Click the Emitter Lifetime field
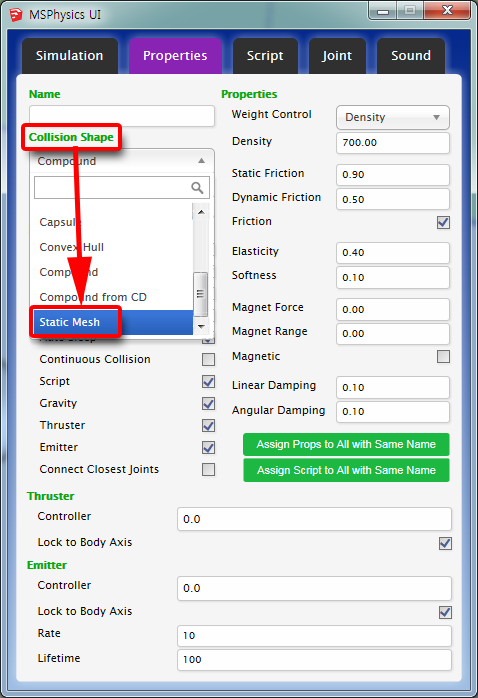Image resolution: width=478 pixels, height=698 pixels. pos(314,660)
